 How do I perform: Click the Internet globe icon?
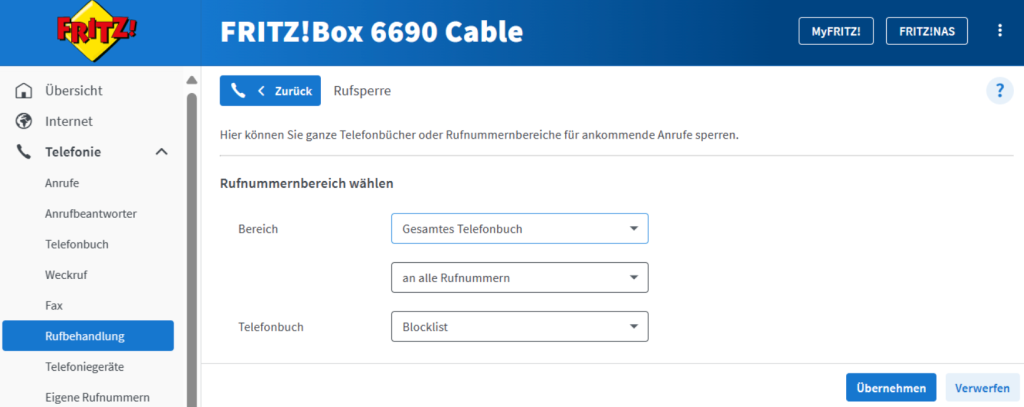[x=25, y=121]
